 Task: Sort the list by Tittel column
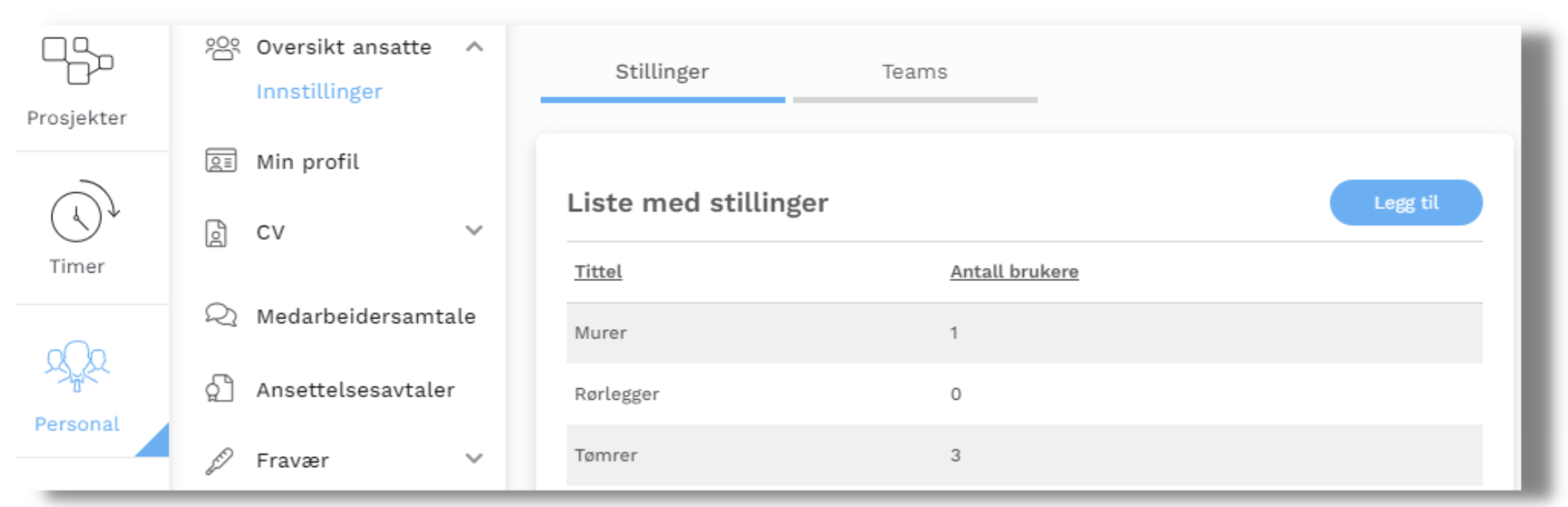click(598, 272)
